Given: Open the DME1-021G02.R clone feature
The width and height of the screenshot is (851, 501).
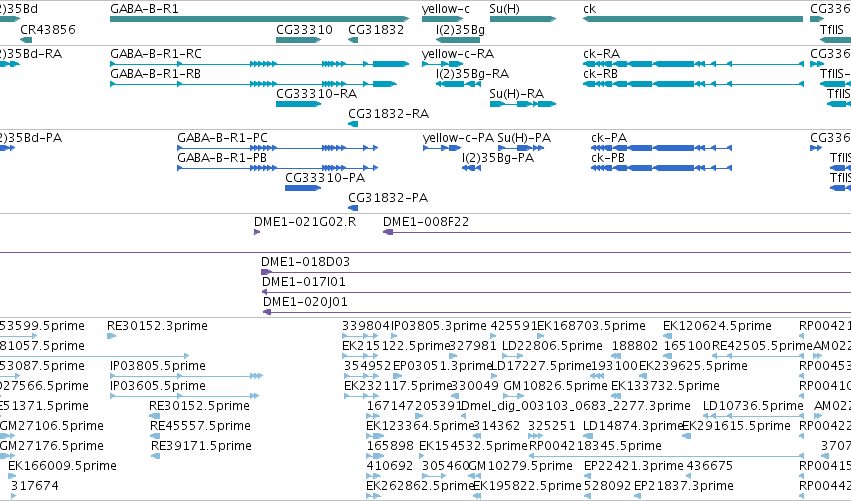Looking at the screenshot, I should point(257,232).
